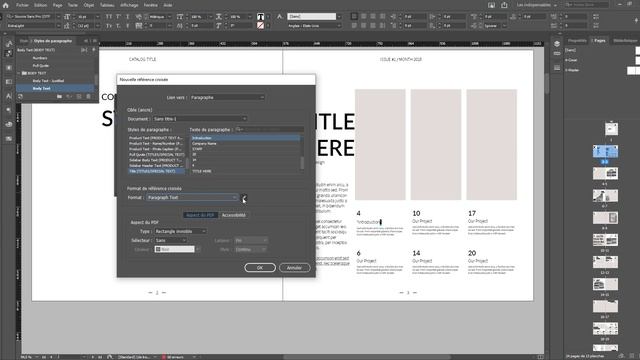Image resolution: width=640 pixels, height=360 pixels.
Task: Select Body Text - Justified paragraph style
Action: [48, 81]
